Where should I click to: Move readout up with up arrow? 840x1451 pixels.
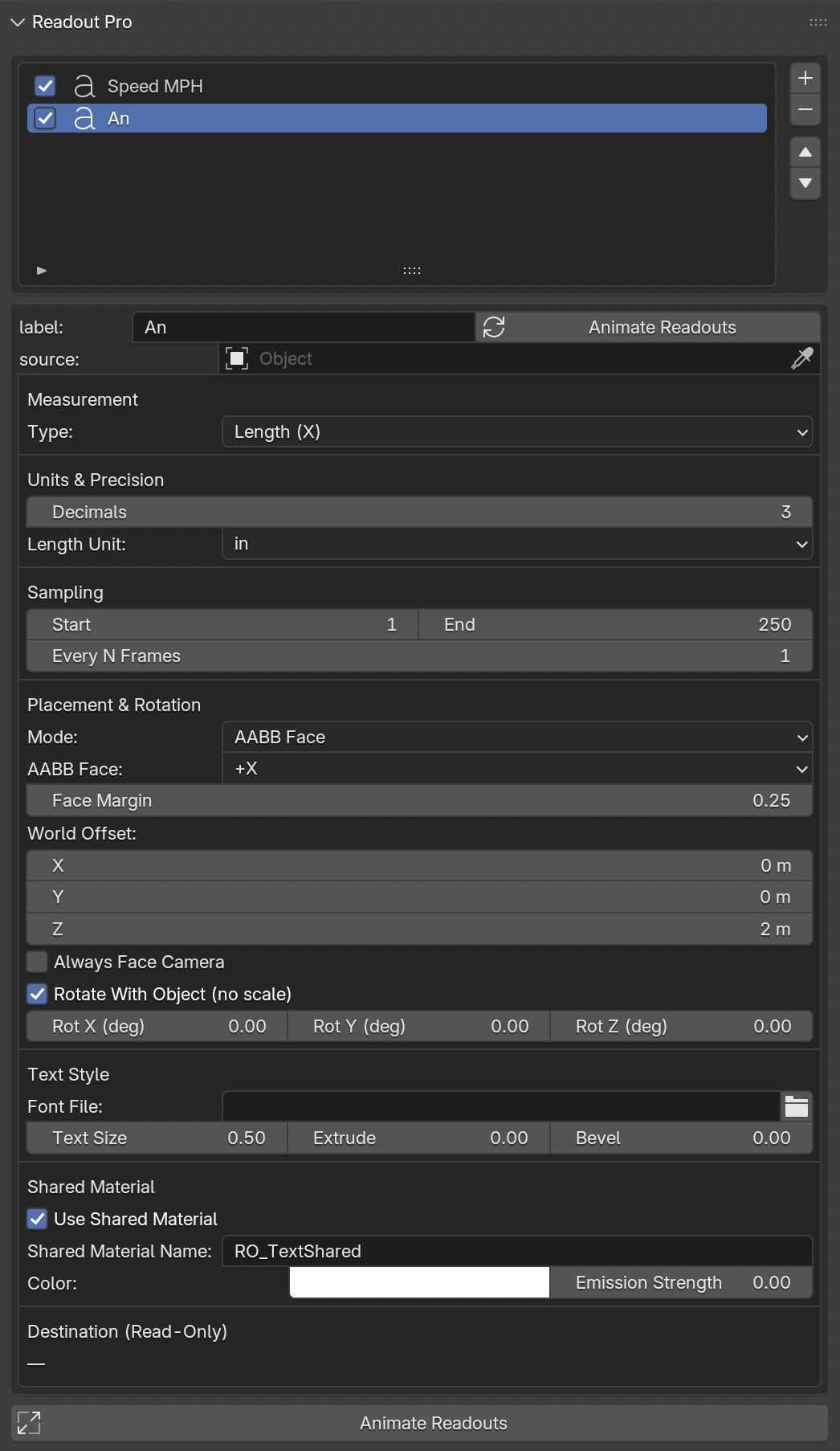[x=805, y=152]
